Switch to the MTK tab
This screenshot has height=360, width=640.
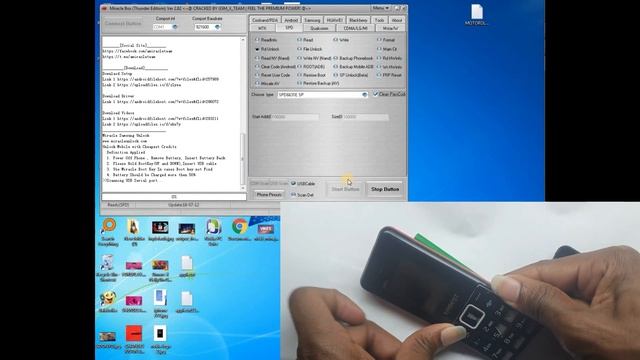tap(262, 28)
